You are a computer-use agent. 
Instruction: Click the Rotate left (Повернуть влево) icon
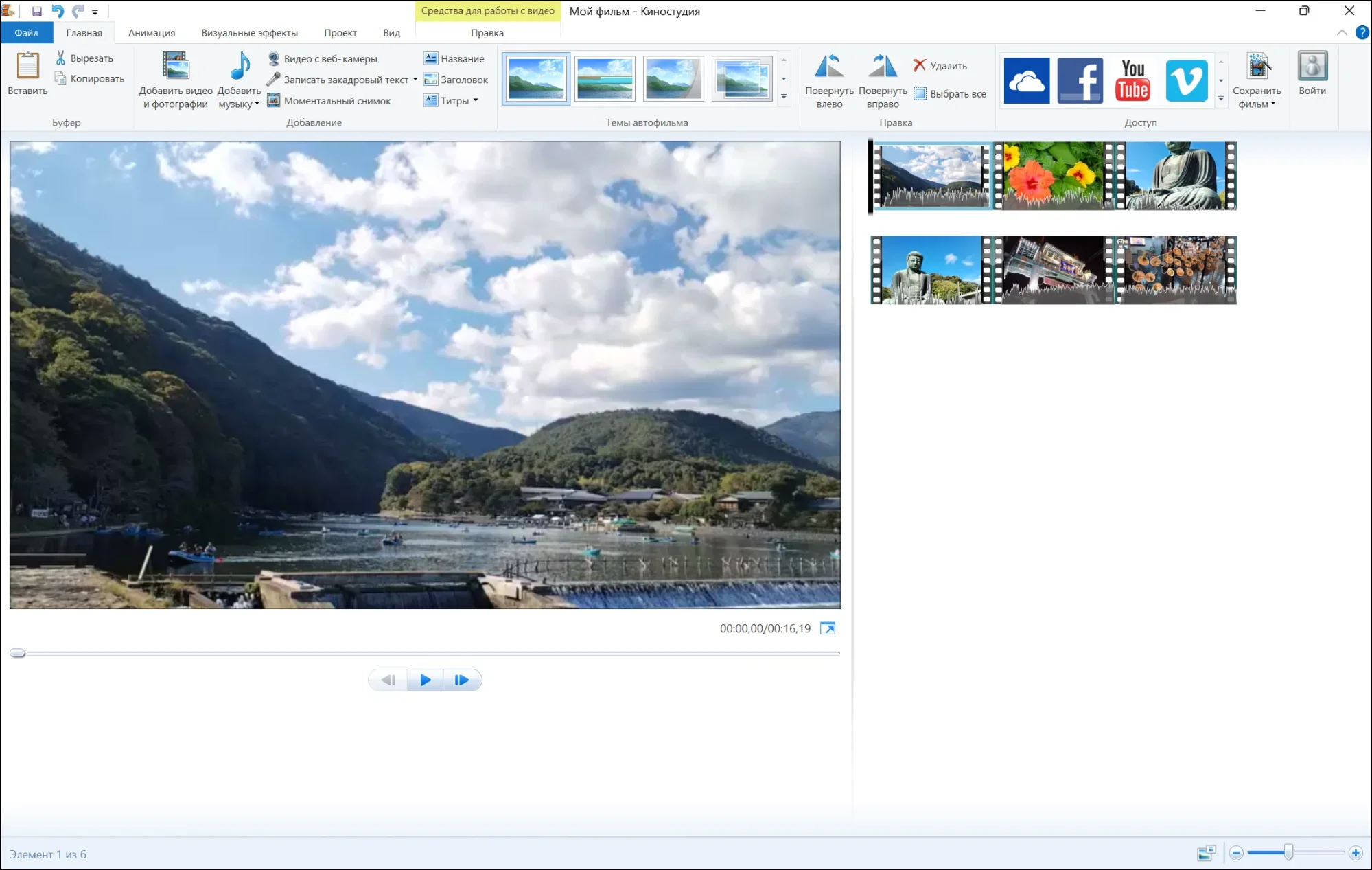829,67
